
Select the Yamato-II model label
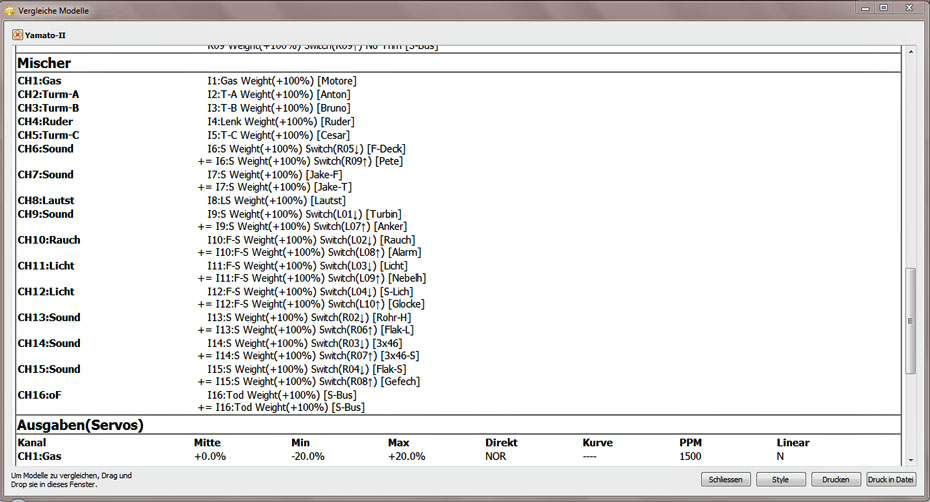[x=46, y=35]
